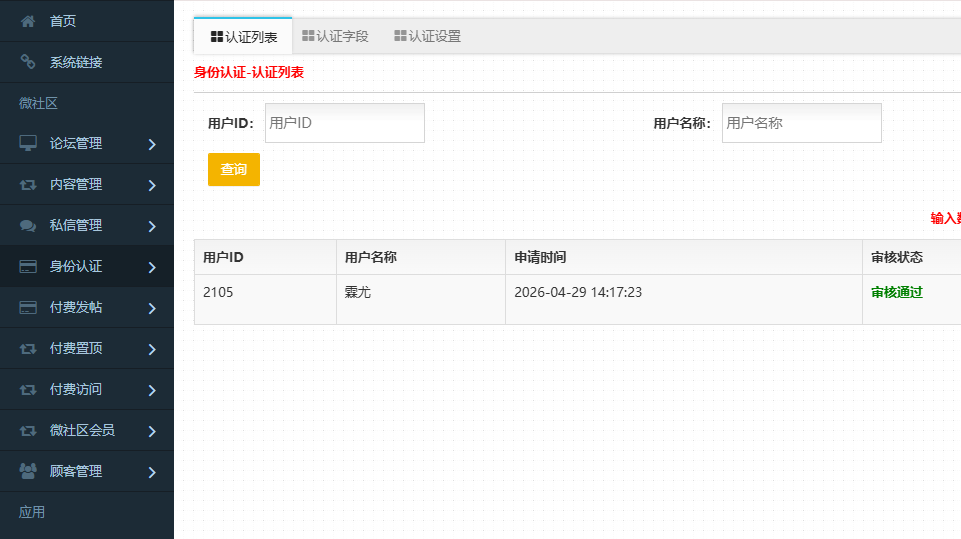Click the 审核通过 status text
This screenshot has height=539, width=961.
(x=896, y=292)
